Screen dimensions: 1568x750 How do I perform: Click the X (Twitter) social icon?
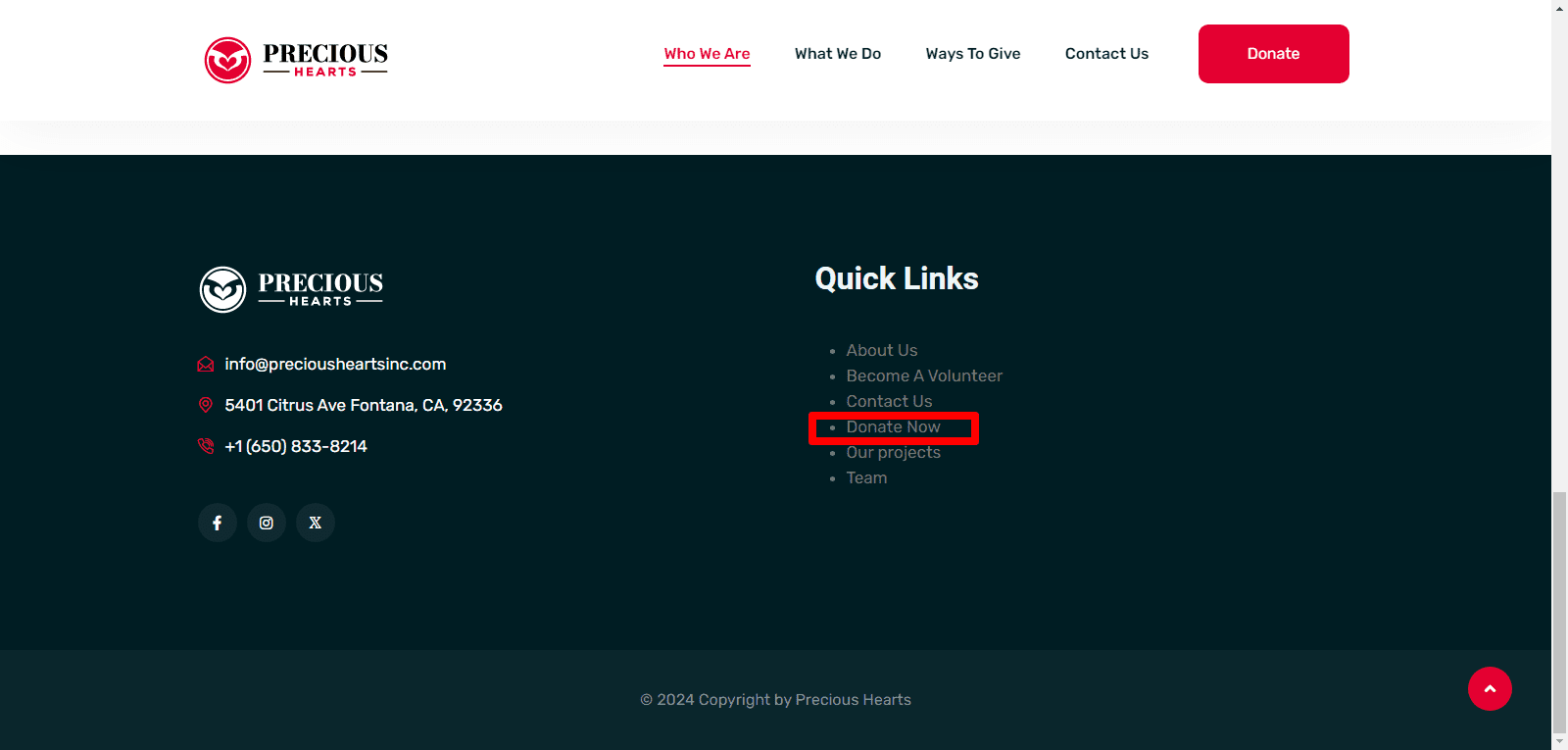click(316, 523)
